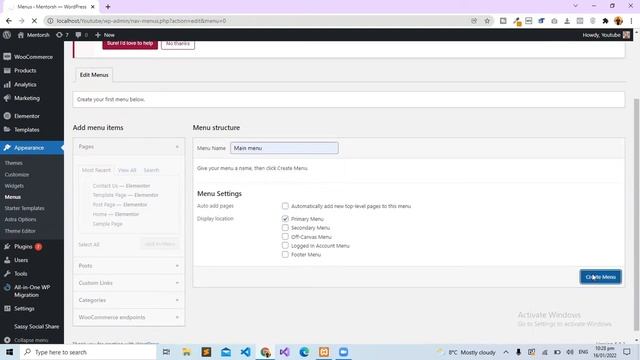The width and height of the screenshot is (640, 360).
Task: Check Logged In Account Menu
Action: pos(285,246)
